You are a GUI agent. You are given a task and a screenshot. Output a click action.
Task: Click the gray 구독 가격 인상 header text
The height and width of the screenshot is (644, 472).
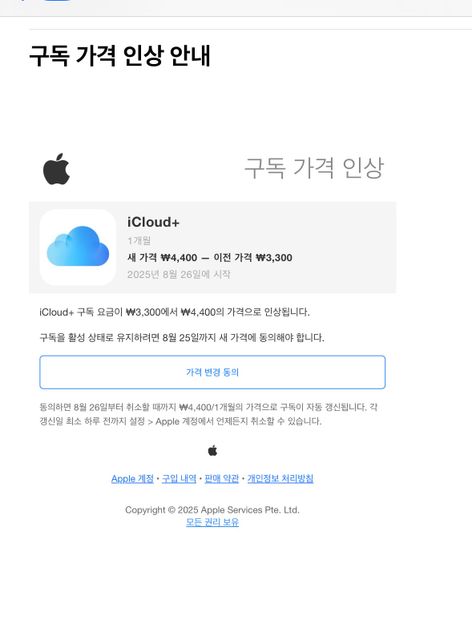coord(314,168)
